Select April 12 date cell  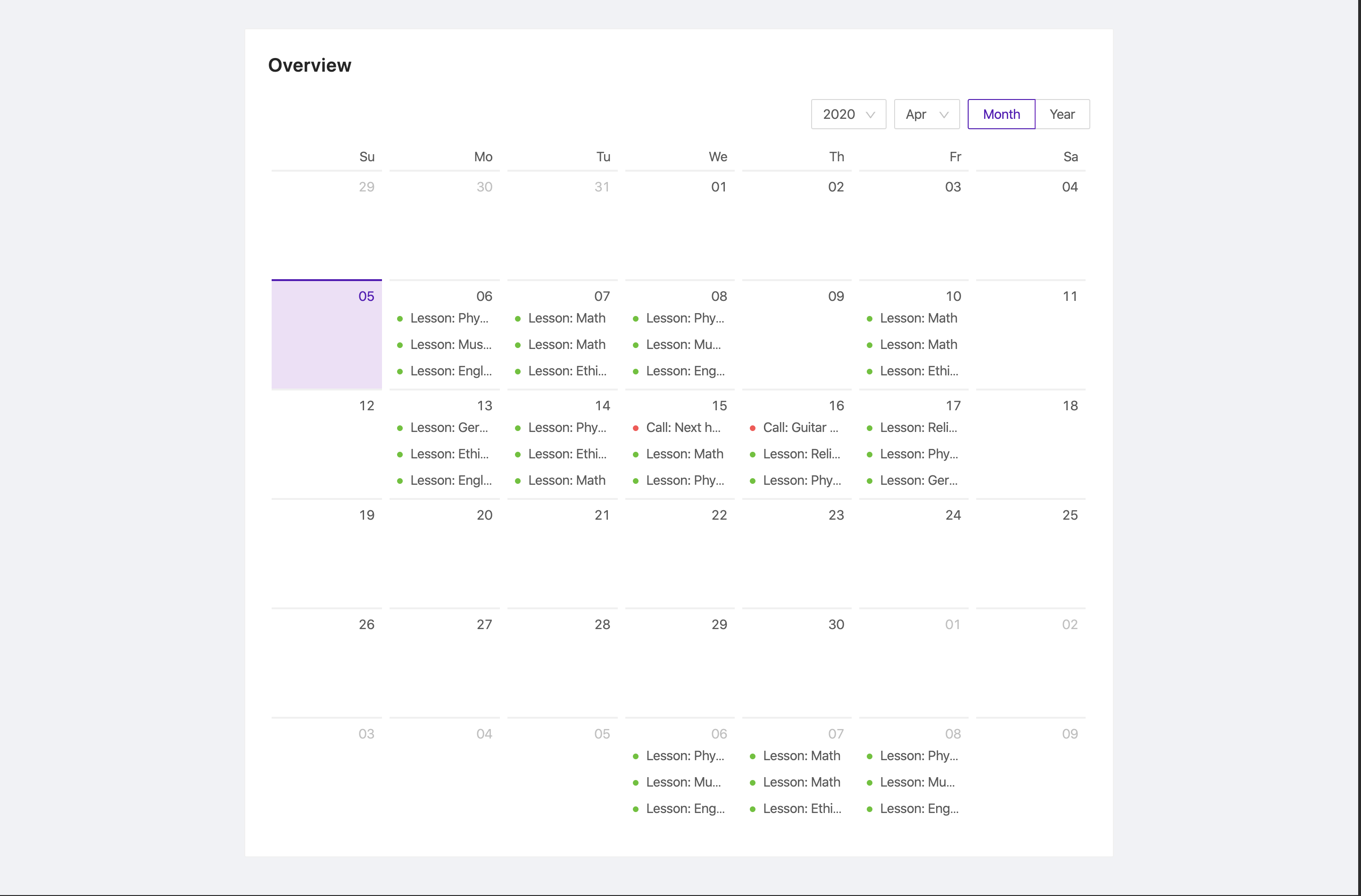pos(326,444)
